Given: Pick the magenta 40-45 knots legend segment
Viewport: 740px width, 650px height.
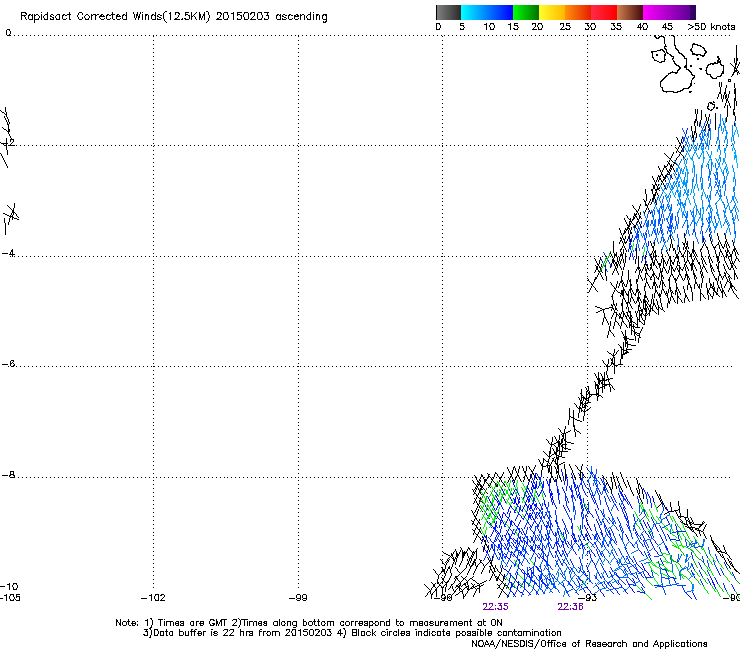Looking at the screenshot, I should point(656,12).
